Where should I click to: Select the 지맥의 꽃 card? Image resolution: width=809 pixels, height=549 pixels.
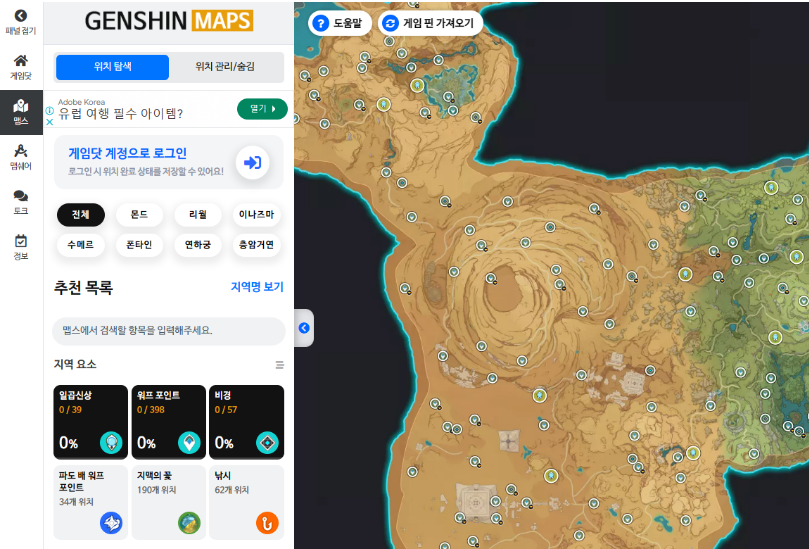pyautogui.click(x=169, y=503)
